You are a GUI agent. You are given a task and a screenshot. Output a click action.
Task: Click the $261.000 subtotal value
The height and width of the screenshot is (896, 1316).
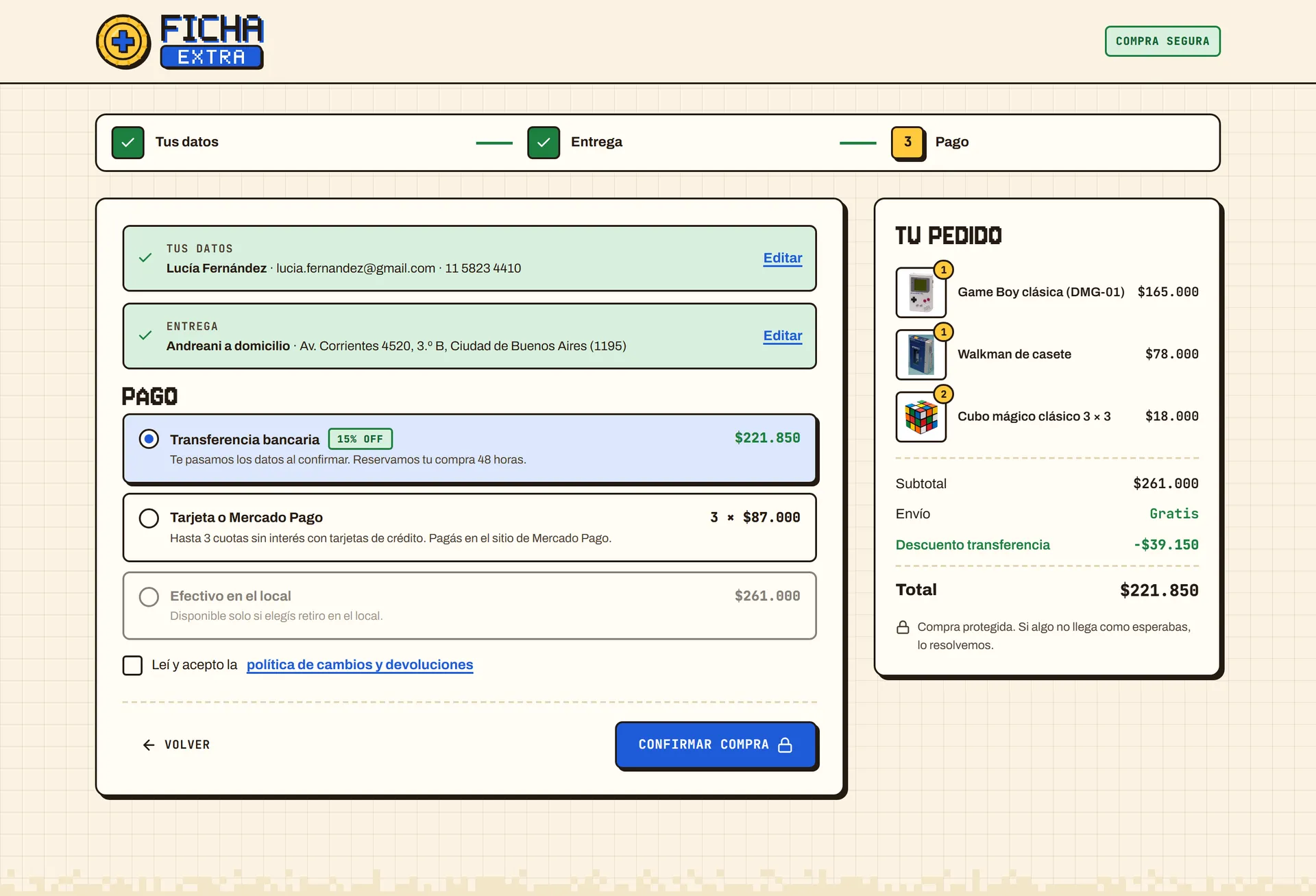pyautogui.click(x=1166, y=483)
